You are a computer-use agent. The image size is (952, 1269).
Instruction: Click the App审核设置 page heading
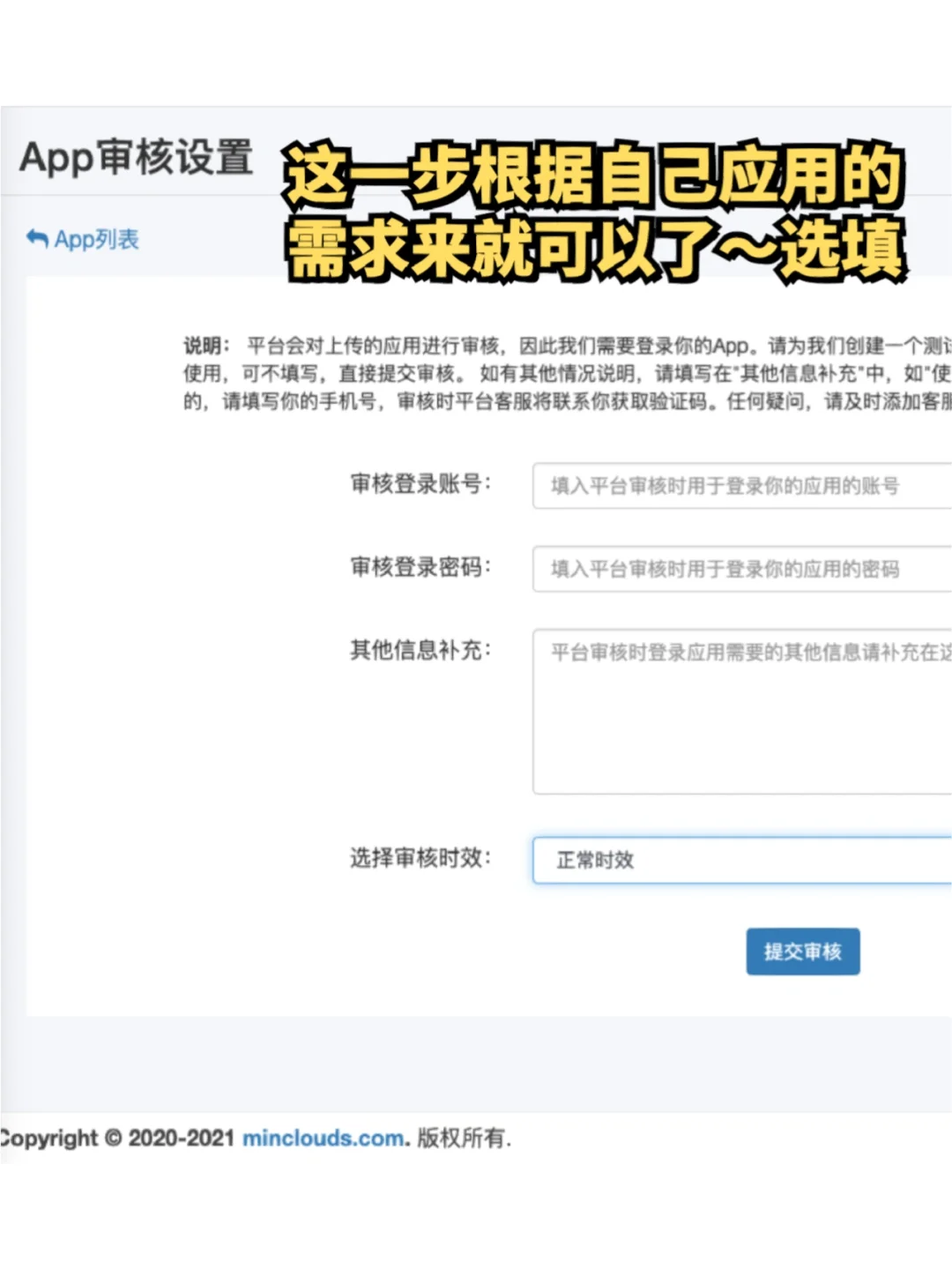pos(136,158)
